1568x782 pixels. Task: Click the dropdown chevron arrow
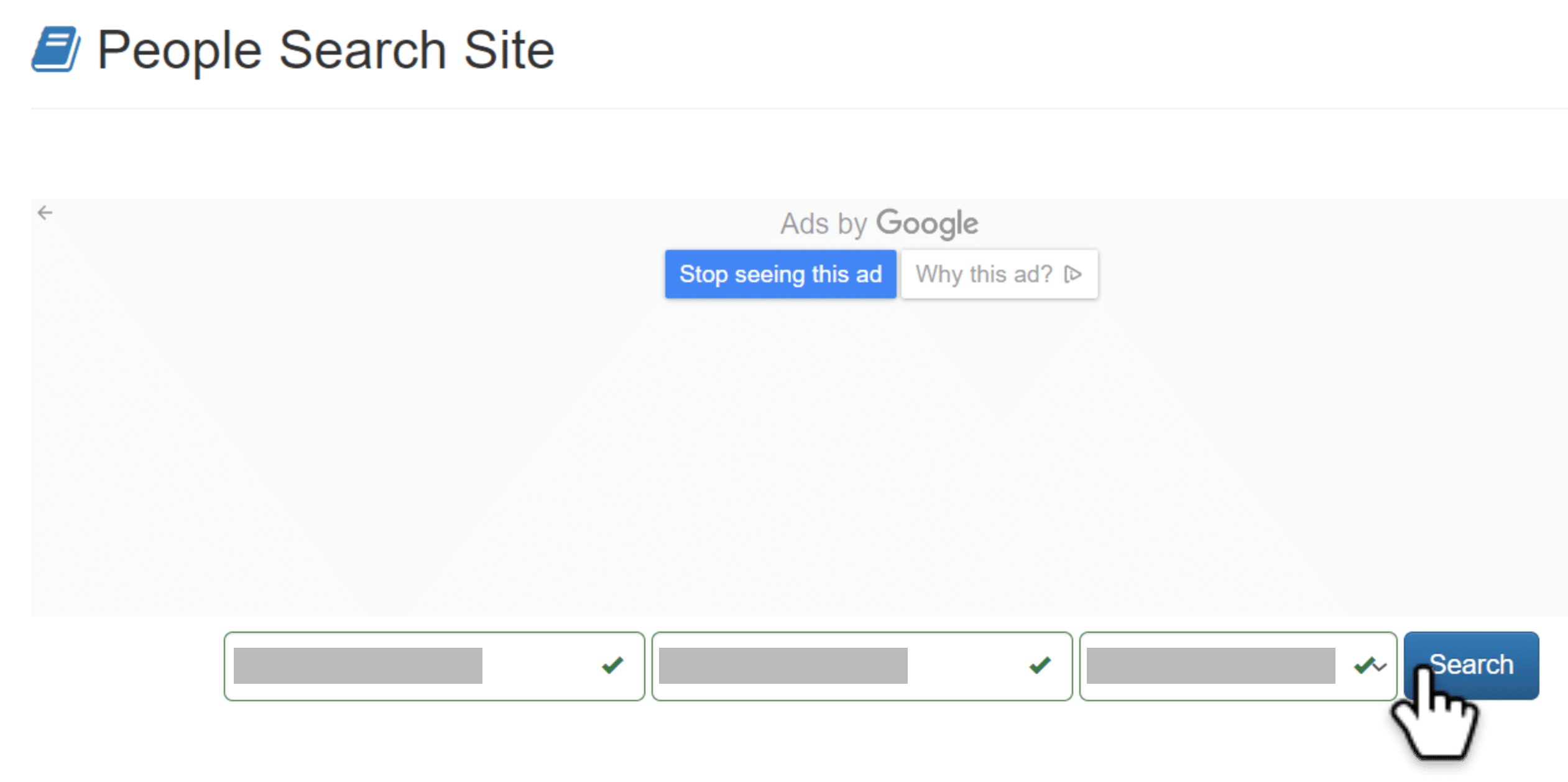pos(1380,668)
